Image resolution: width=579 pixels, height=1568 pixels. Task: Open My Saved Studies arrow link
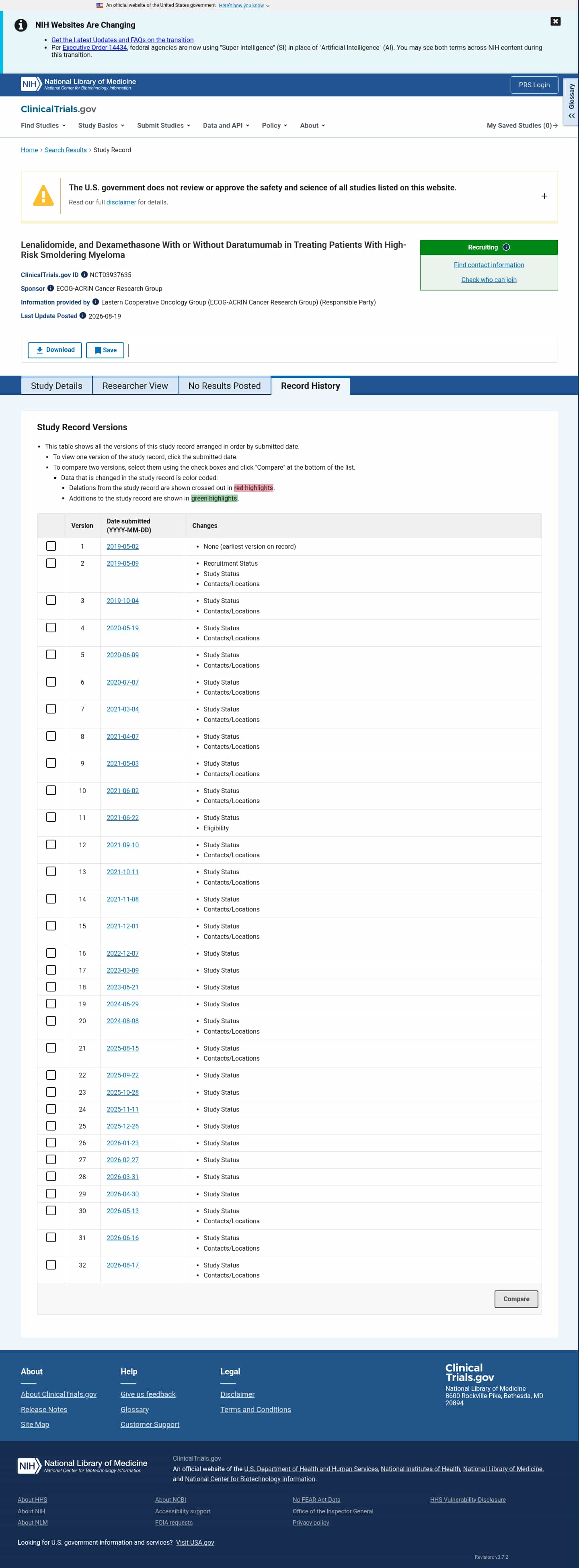[x=522, y=125]
